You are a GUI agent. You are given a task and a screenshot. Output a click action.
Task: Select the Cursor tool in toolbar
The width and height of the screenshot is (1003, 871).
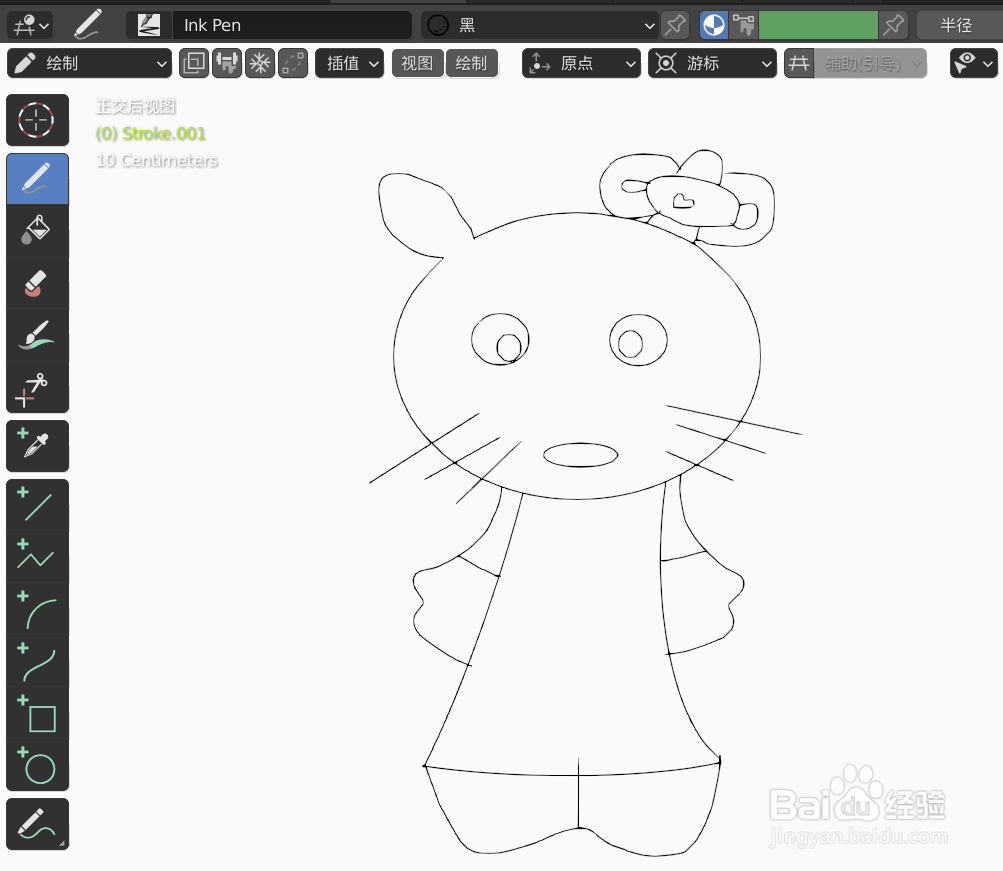(37, 120)
